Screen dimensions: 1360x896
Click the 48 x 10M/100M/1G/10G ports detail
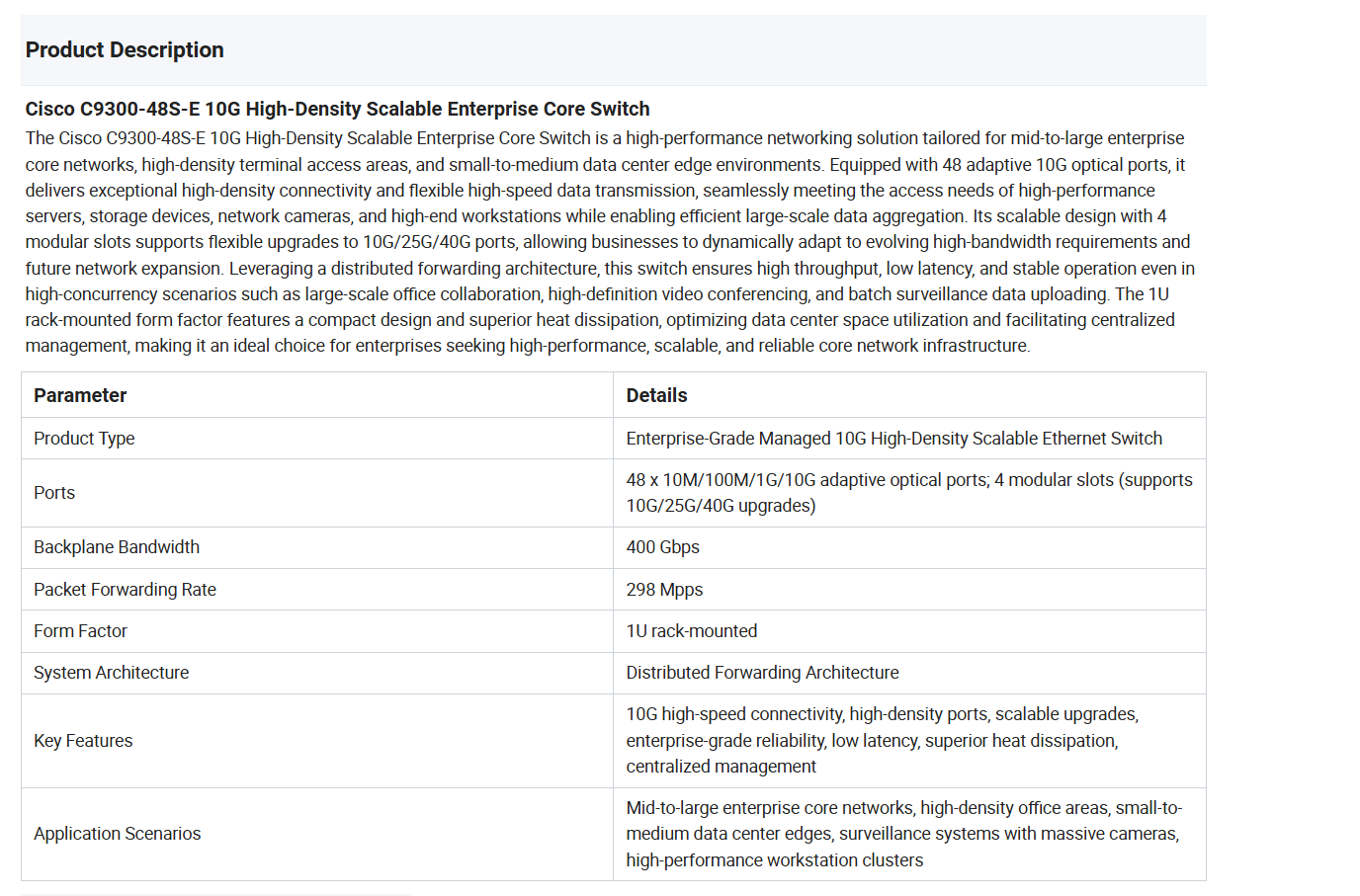pyautogui.click(x=908, y=493)
